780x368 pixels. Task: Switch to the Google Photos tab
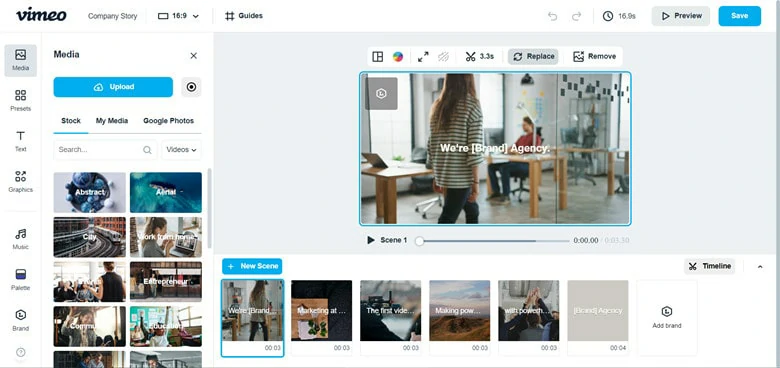(x=169, y=121)
